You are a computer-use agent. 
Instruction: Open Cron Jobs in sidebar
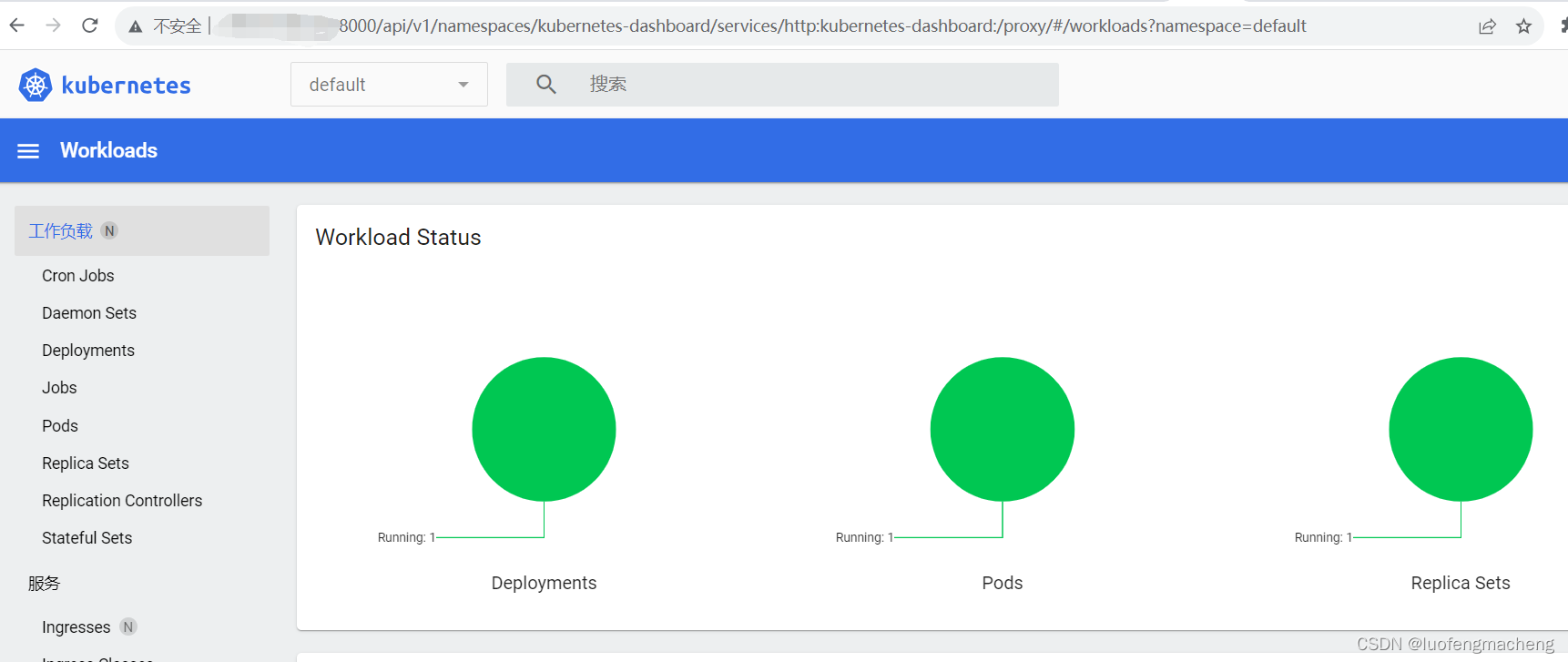(x=78, y=276)
